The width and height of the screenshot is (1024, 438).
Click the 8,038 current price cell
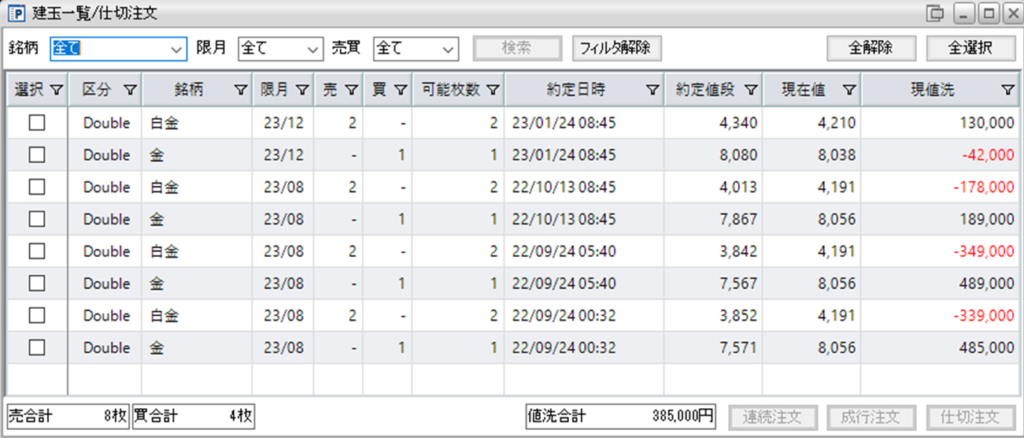(x=812, y=155)
